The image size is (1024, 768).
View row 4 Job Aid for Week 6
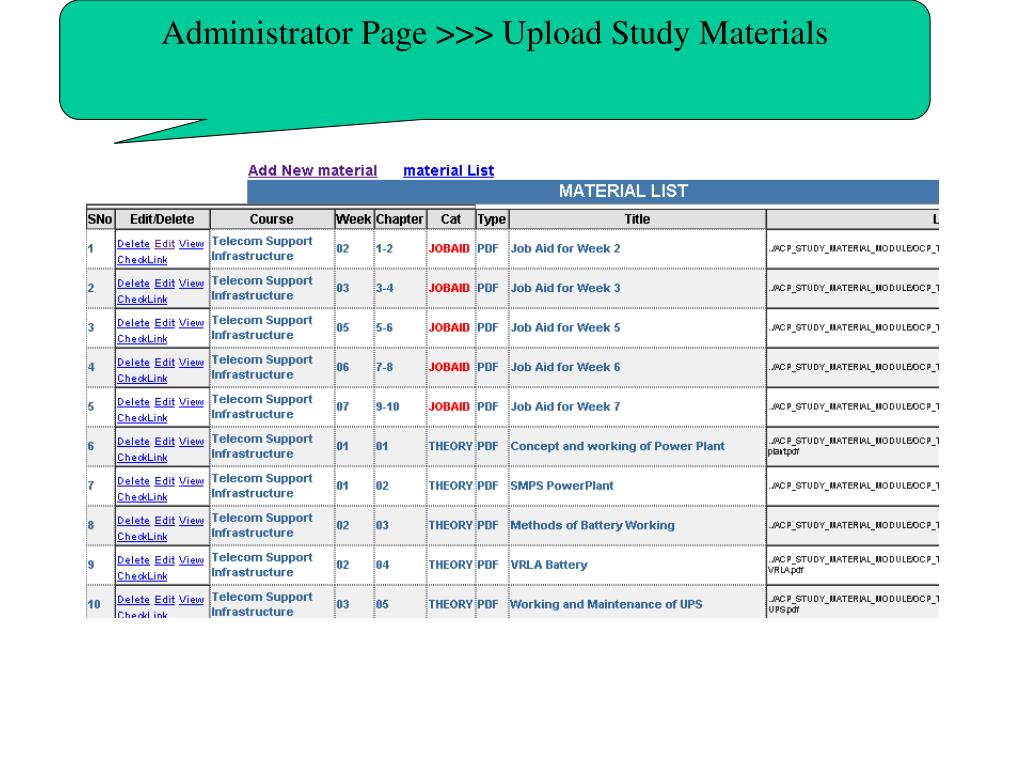(x=191, y=362)
